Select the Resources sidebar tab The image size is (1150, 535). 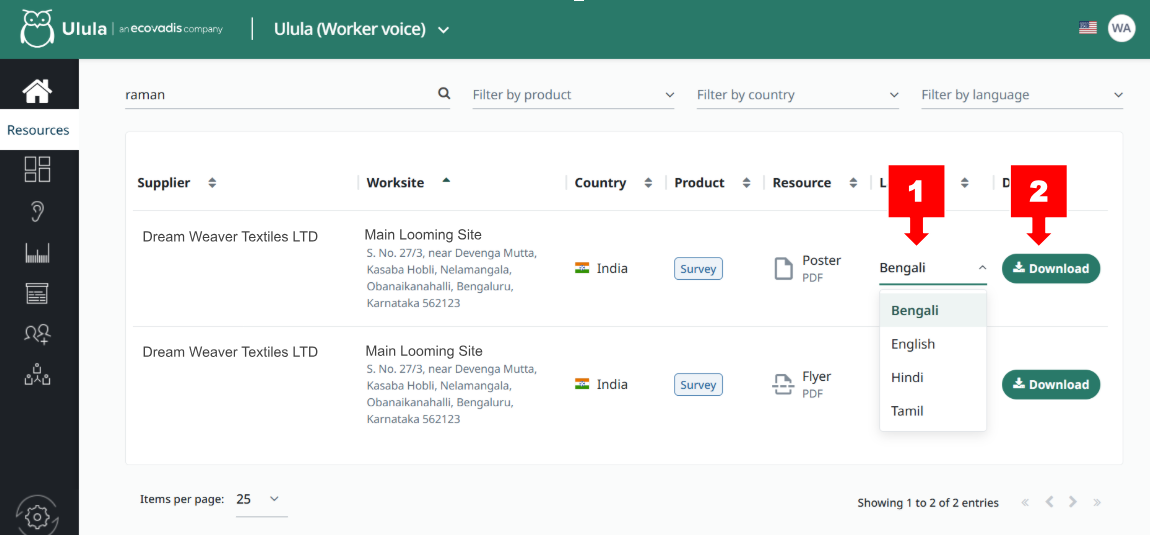[x=39, y=130]
